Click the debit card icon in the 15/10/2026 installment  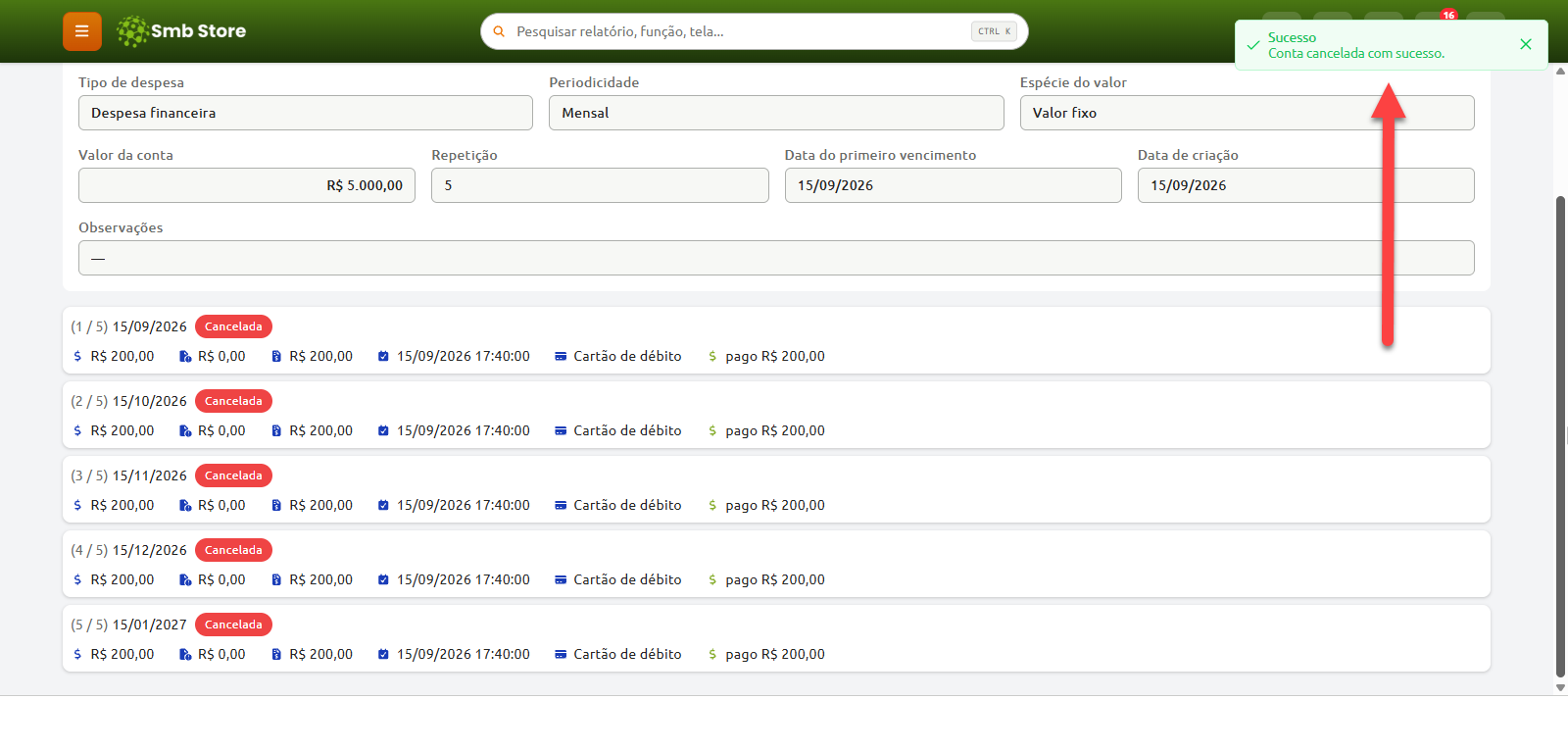coord(561,430)
